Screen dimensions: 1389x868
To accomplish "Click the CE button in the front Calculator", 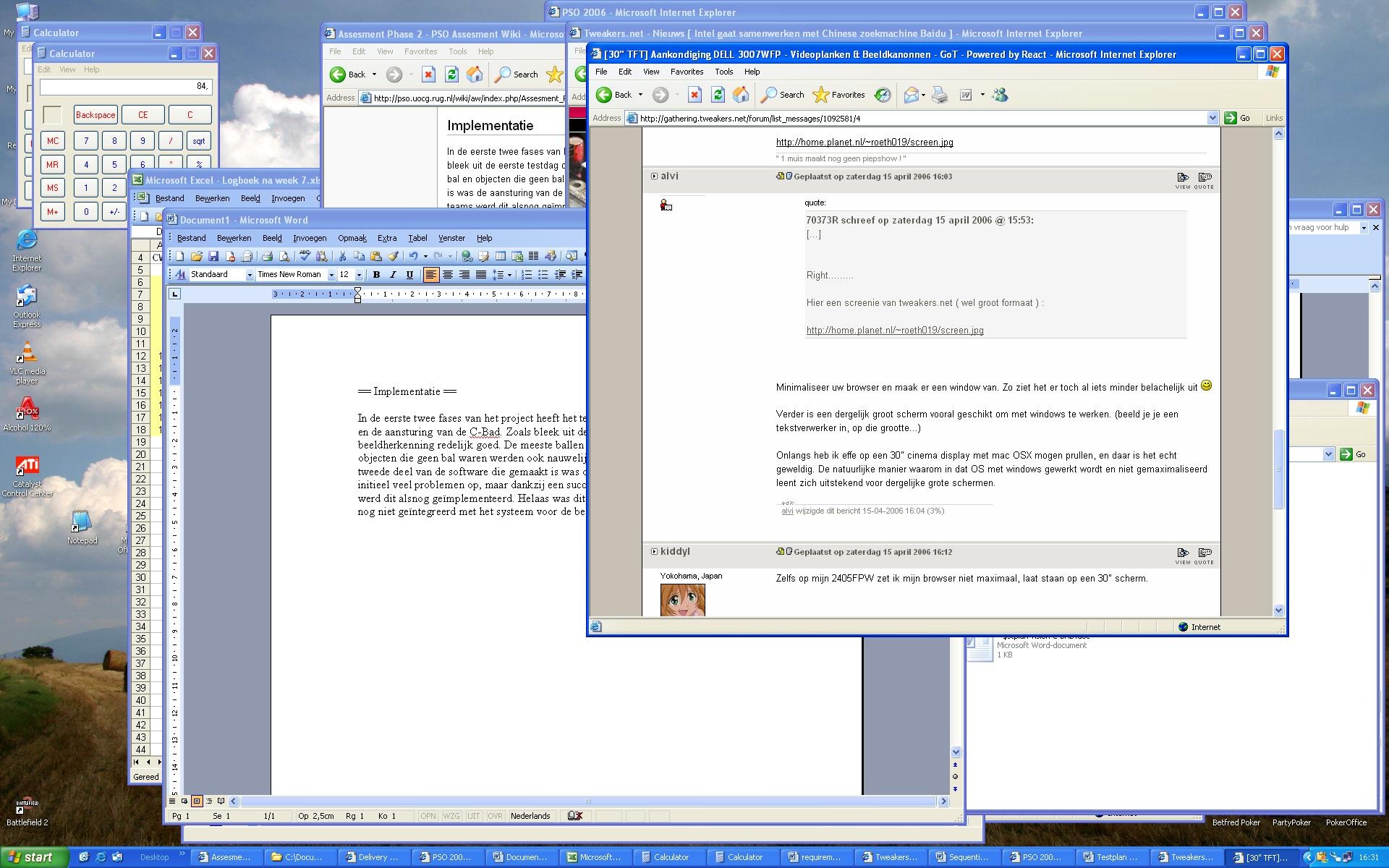I will [x=143, y=115].
